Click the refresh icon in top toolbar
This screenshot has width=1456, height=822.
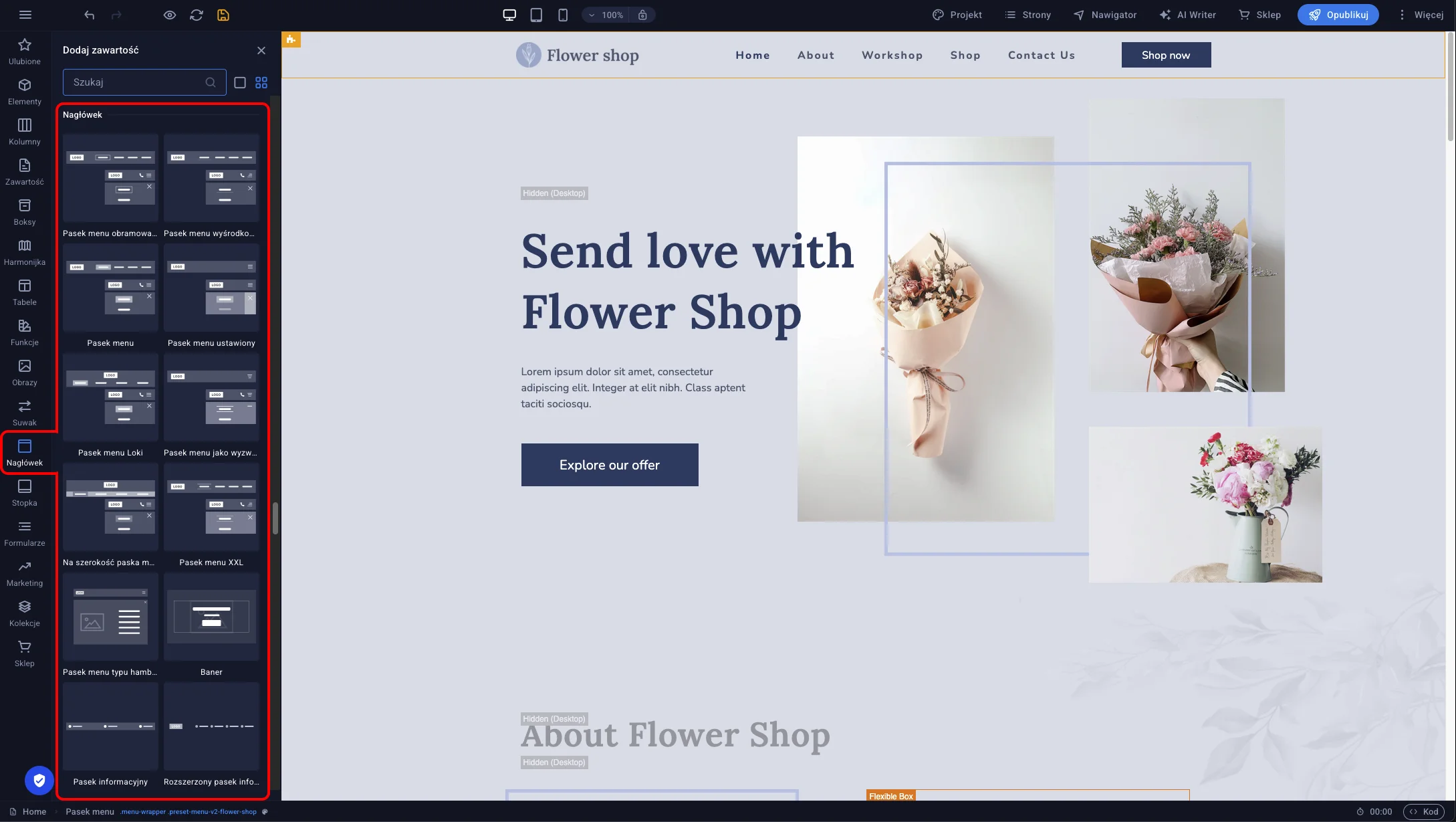(x=197, y=15)
